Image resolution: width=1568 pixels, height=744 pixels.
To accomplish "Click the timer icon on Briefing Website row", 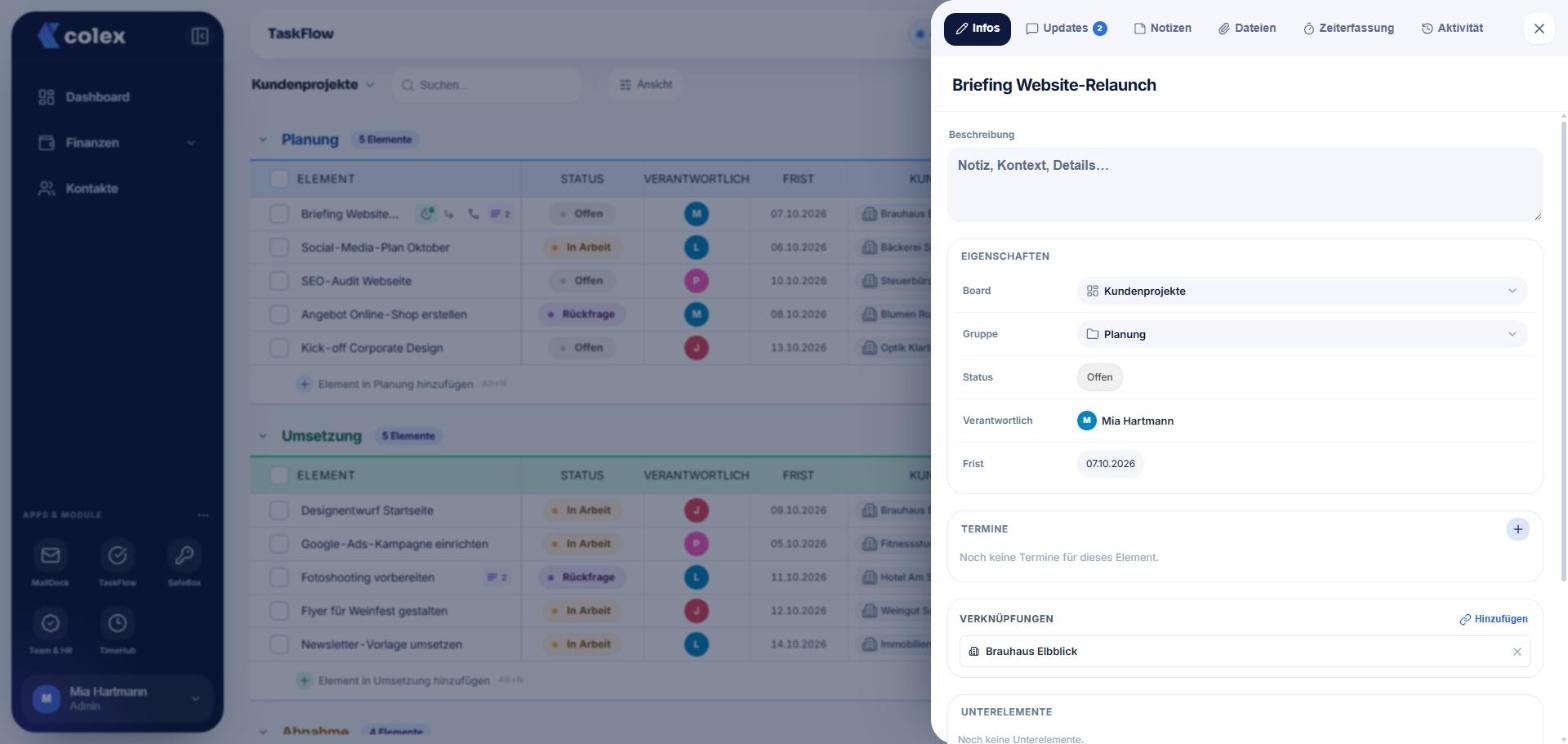I will pos(427,213).
